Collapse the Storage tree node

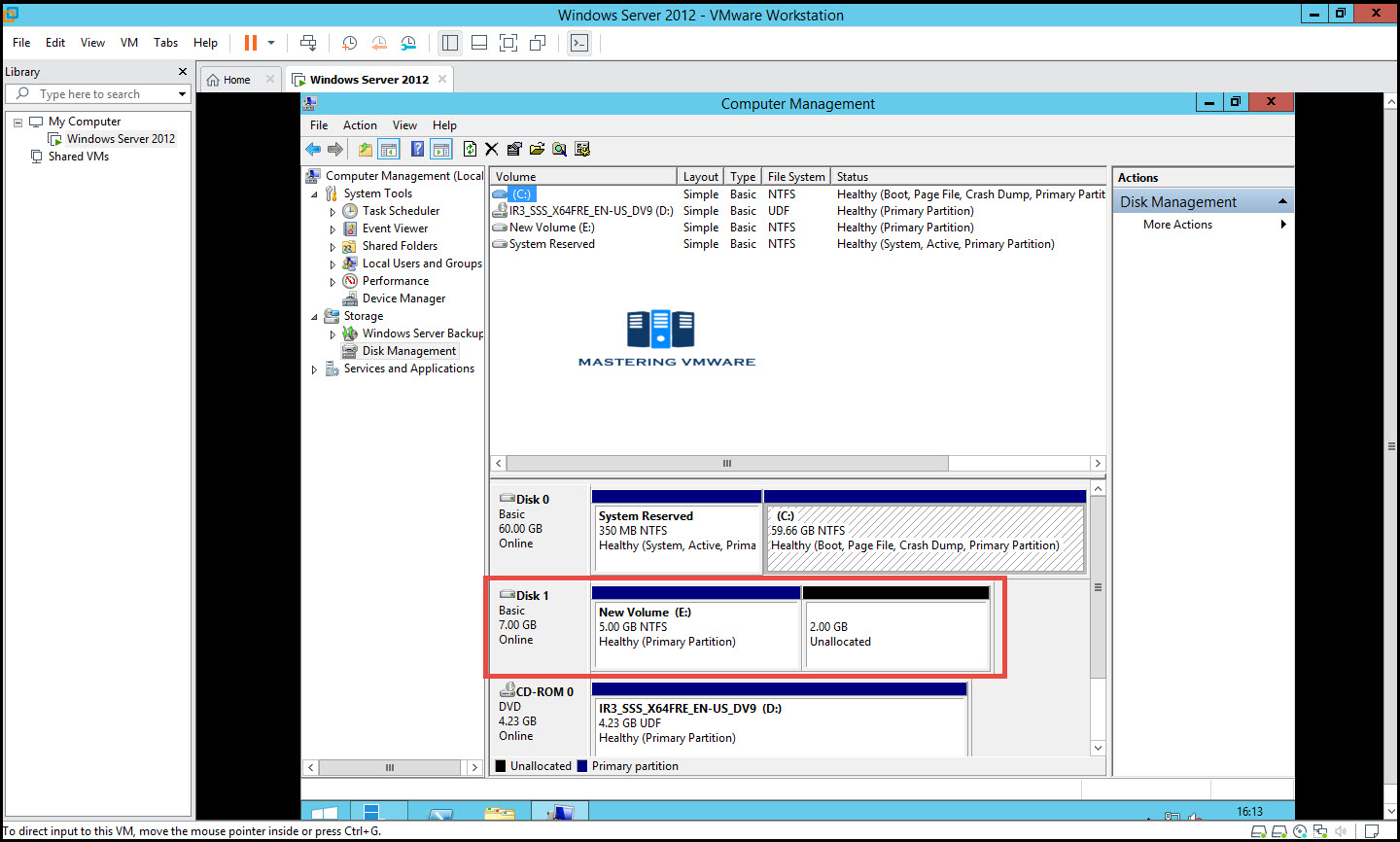[314, 317]
